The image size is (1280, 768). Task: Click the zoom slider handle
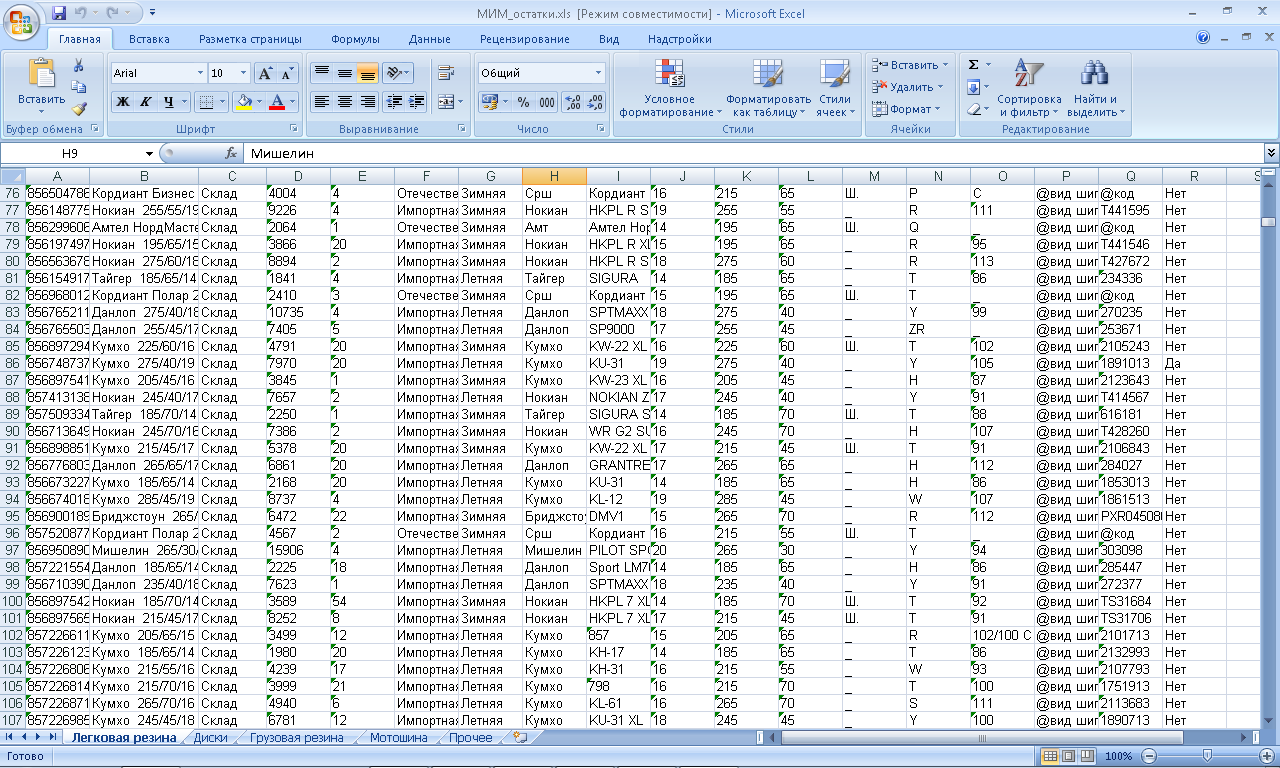point(1207,756)
